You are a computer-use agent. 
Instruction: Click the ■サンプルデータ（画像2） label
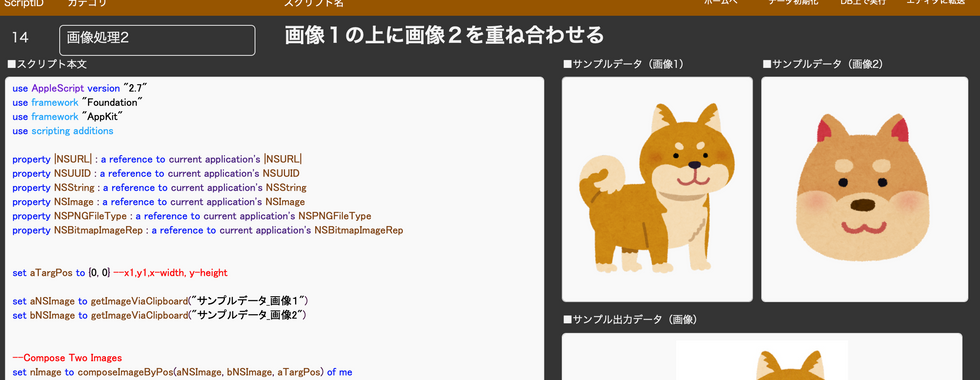(x=824, y=64)
